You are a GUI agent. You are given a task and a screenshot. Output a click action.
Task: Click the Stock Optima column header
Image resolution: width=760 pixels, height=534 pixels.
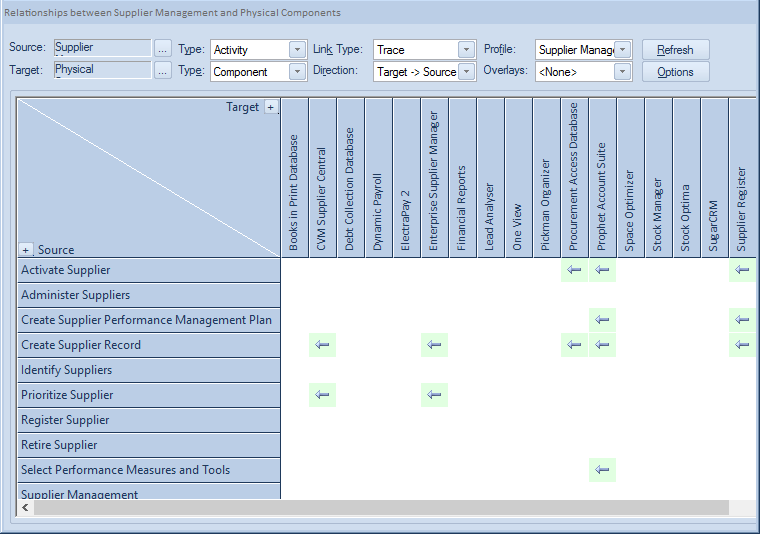pos(686,178)
